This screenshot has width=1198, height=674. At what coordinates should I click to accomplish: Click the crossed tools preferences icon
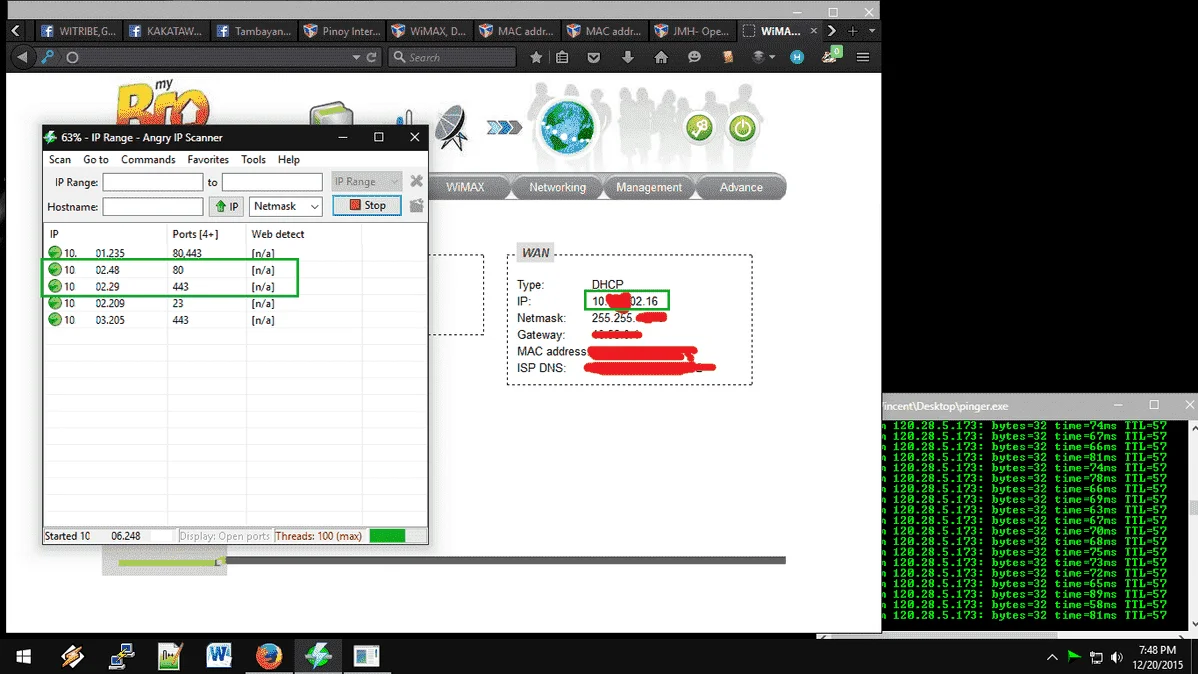[416, 181]
